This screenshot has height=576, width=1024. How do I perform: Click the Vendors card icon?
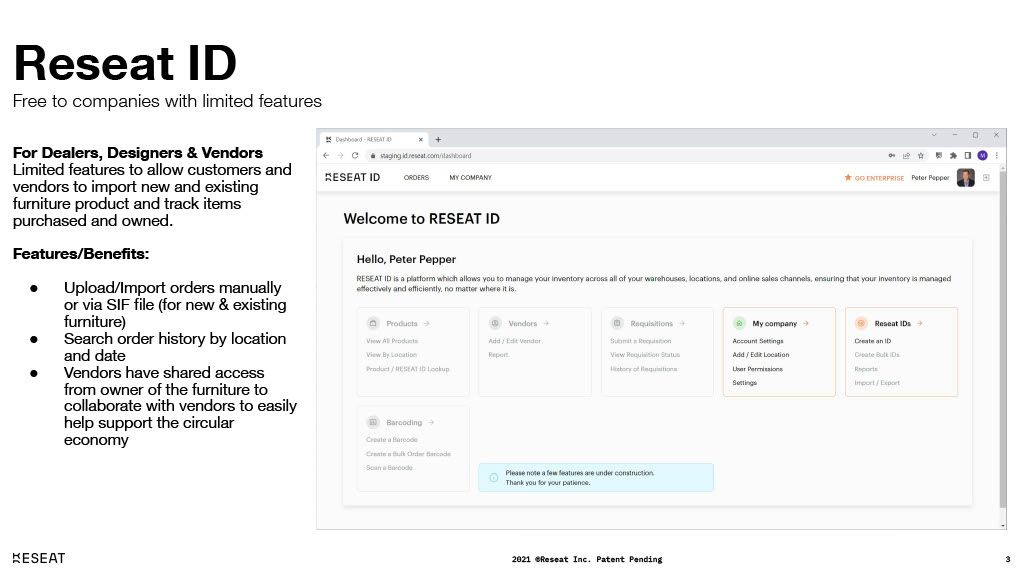coord(495,323)
